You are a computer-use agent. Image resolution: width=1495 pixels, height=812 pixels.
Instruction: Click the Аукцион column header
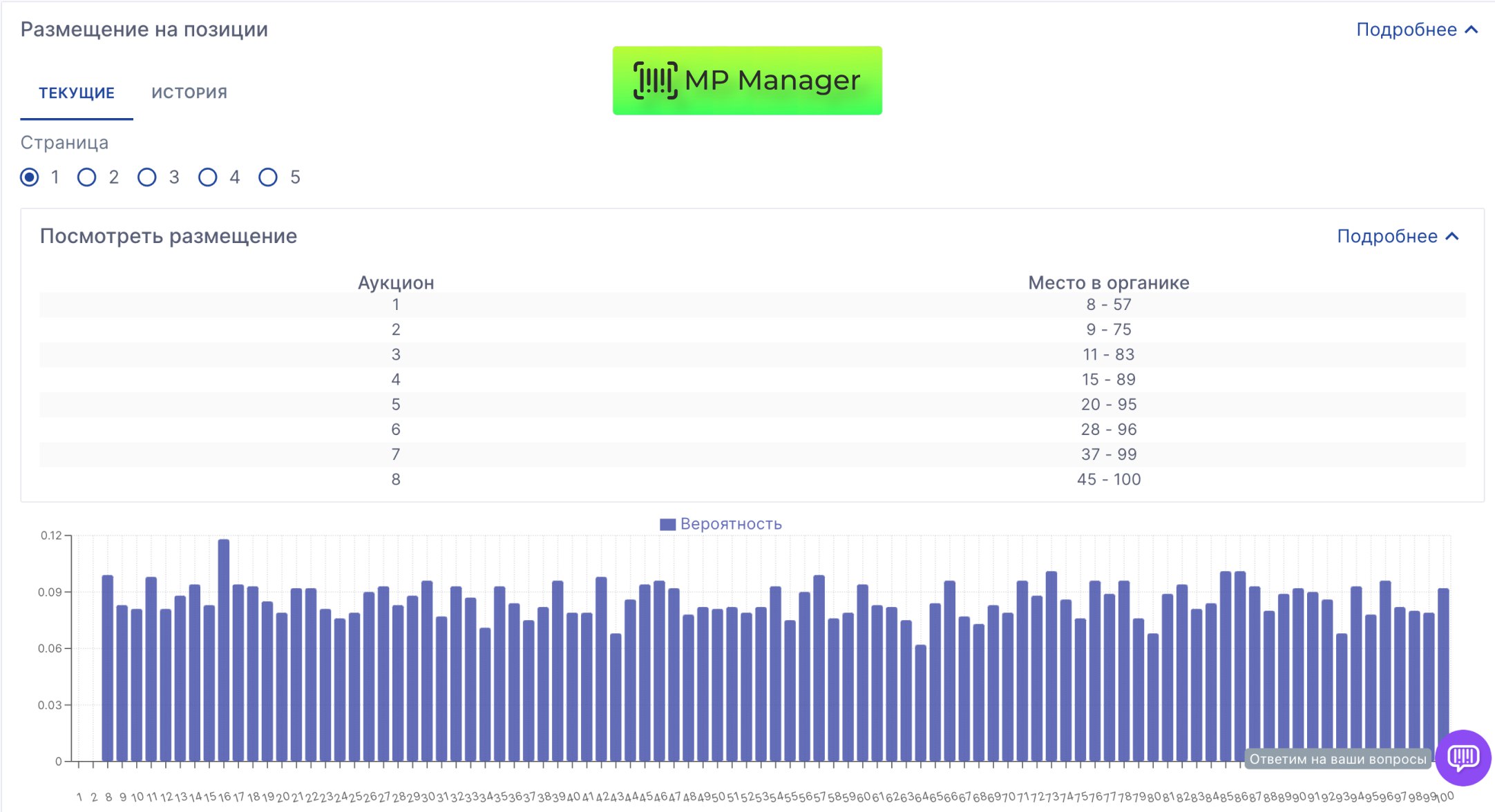coord(395,282)
